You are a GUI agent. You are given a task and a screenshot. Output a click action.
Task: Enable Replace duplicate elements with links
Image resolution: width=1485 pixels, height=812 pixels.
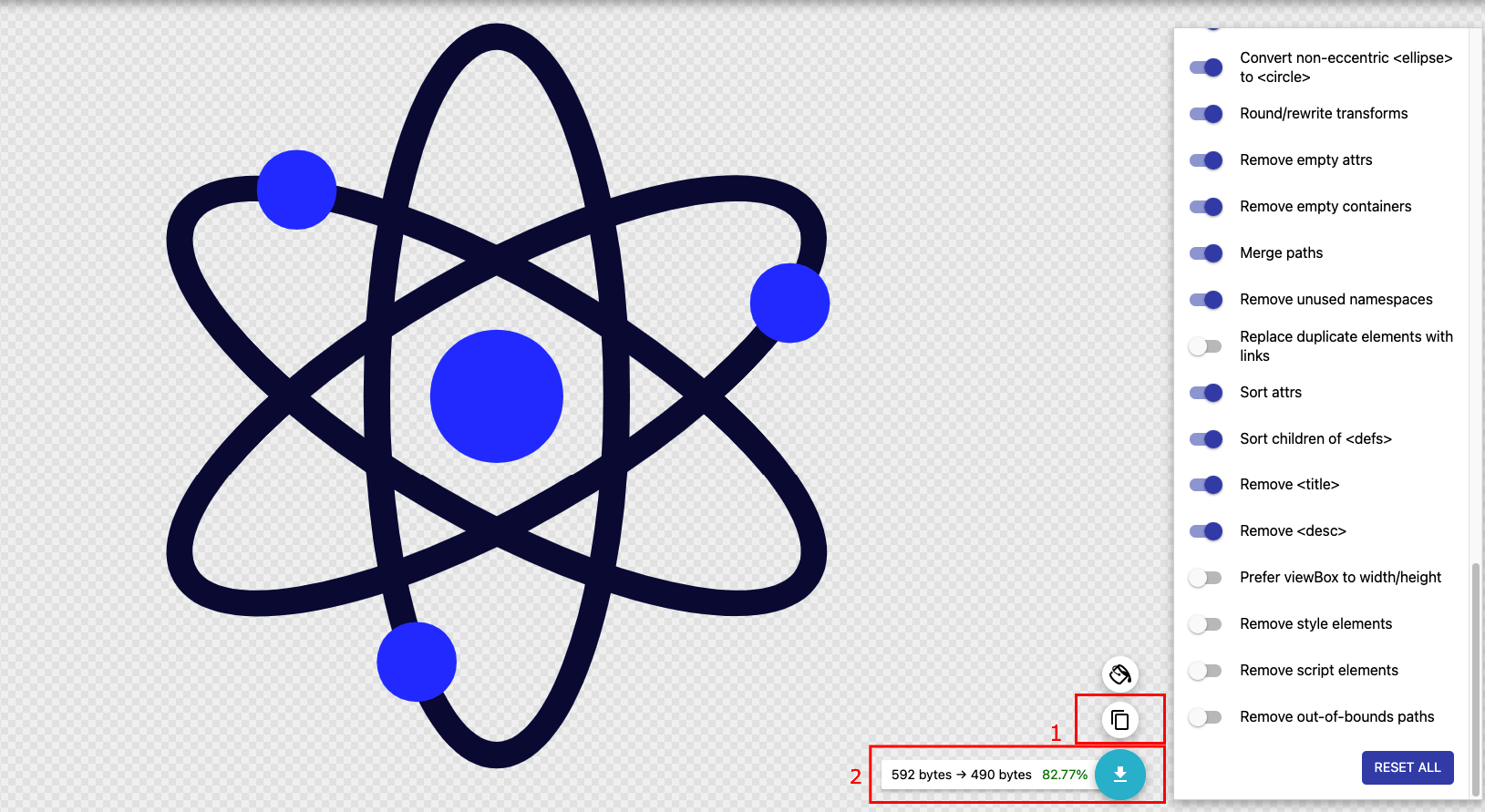click(x=1206, y=346)
